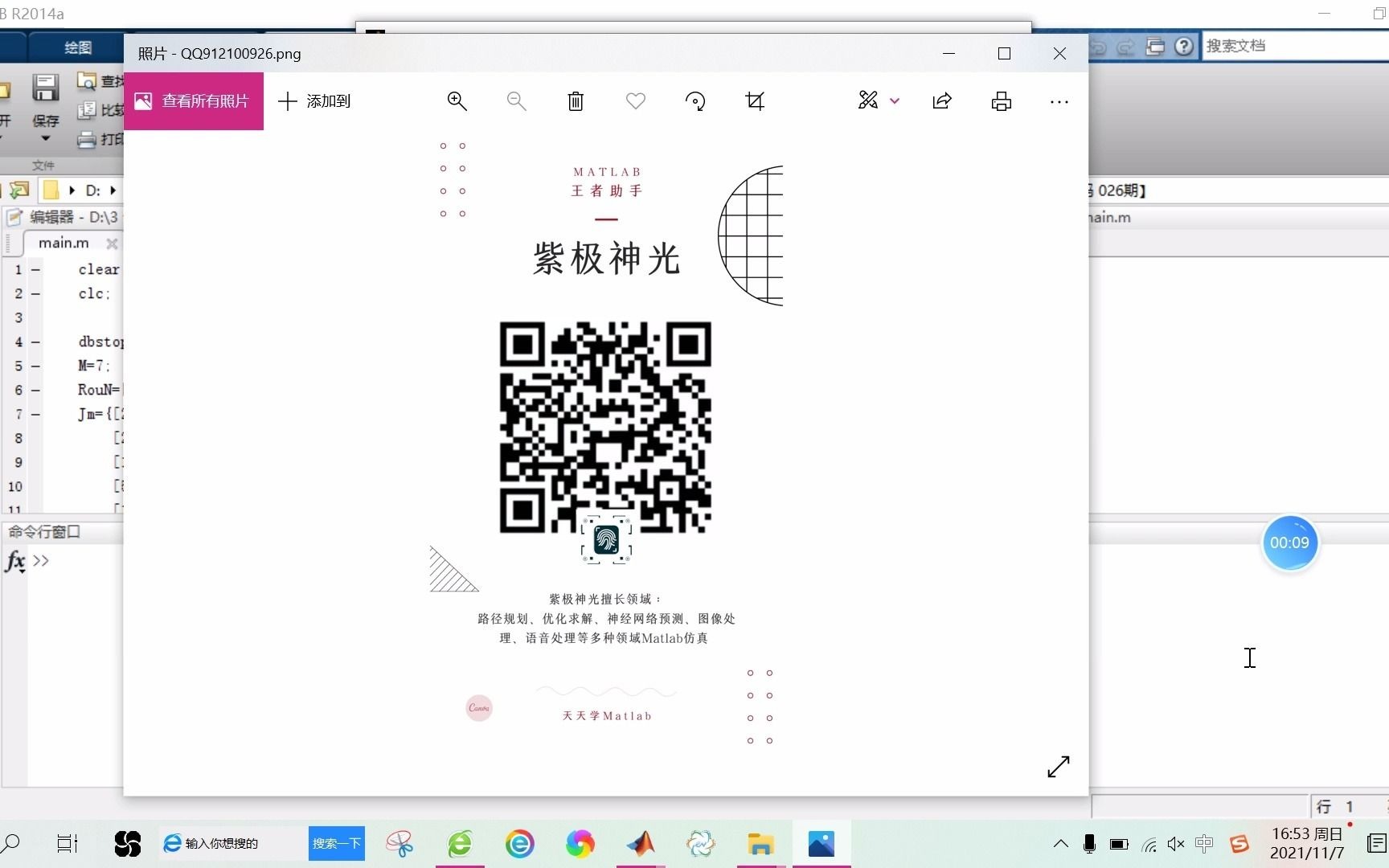The height and width of the screenshot is (868, 1389).
Task: Open the green e browser taskbar icon
Action: point(460,844)
